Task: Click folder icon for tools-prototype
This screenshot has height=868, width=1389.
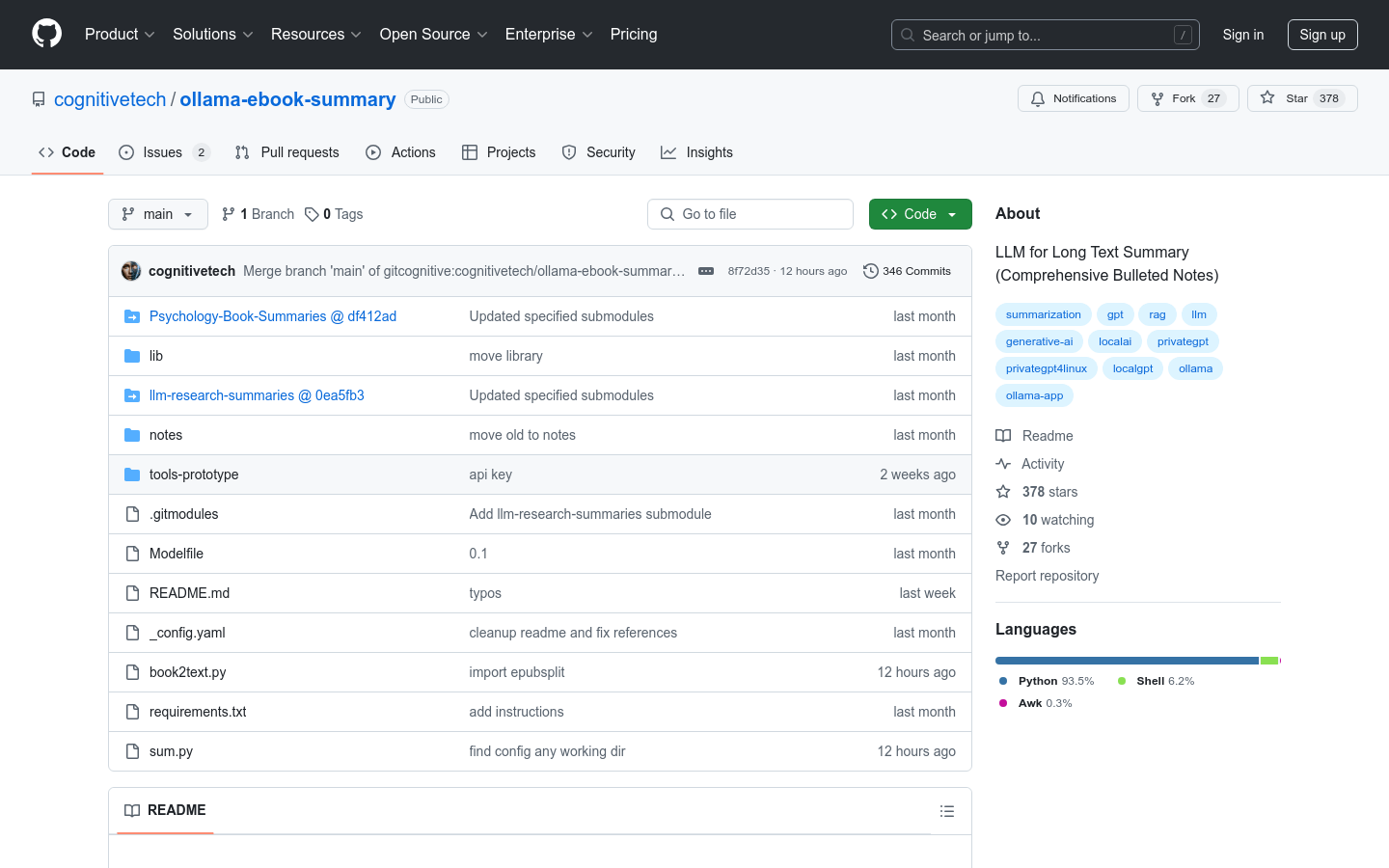Action: click(132, 475)
